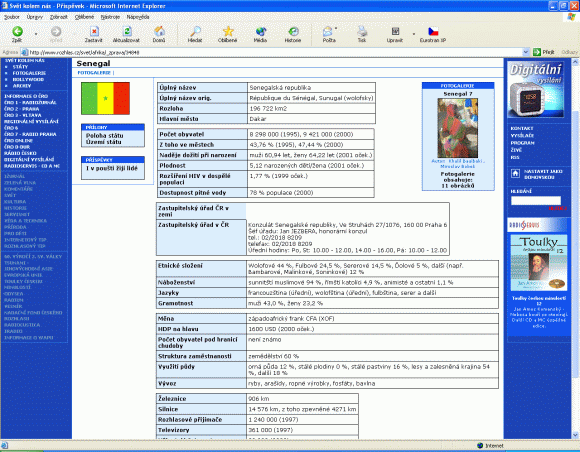The width and height of the screenshot is (580, 452).
Task: Open the PROGRAM link in right sidebar
Action: 522,143
